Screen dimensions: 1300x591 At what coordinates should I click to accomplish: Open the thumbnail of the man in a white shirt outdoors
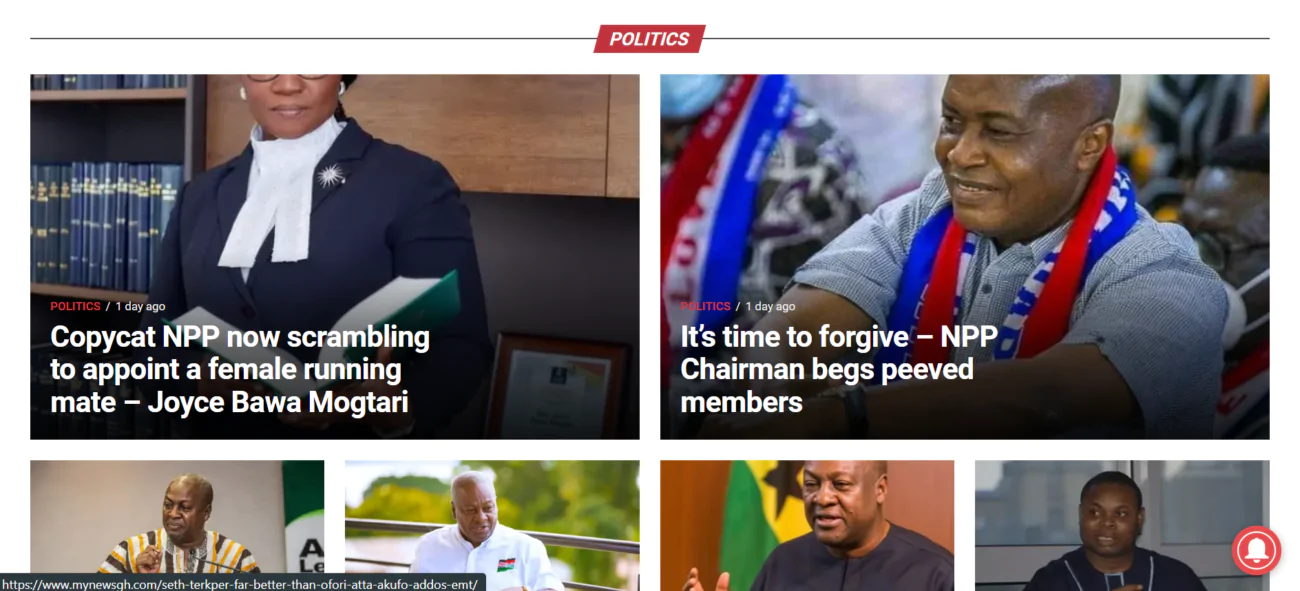492,525
